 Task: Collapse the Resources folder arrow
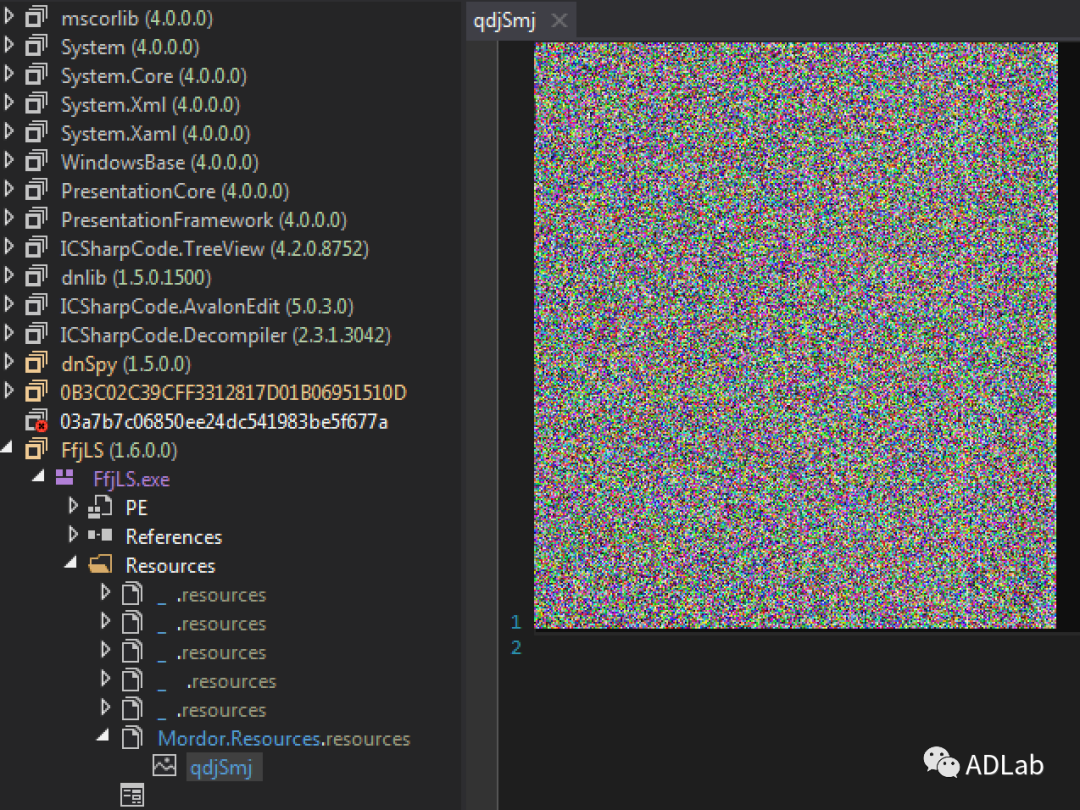(x=72, y=565)
